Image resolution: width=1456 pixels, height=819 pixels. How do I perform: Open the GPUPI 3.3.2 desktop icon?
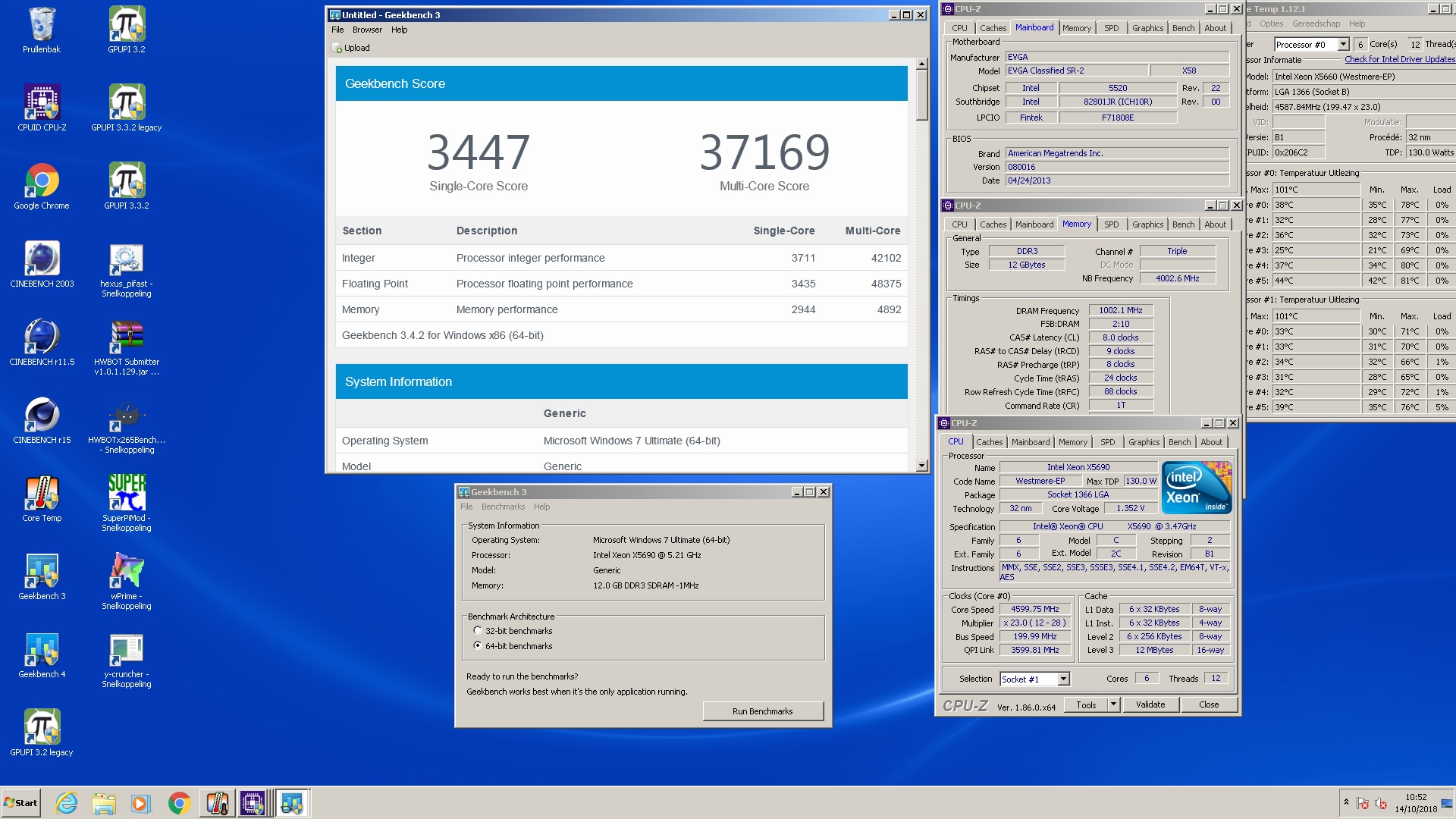point(127,187)
